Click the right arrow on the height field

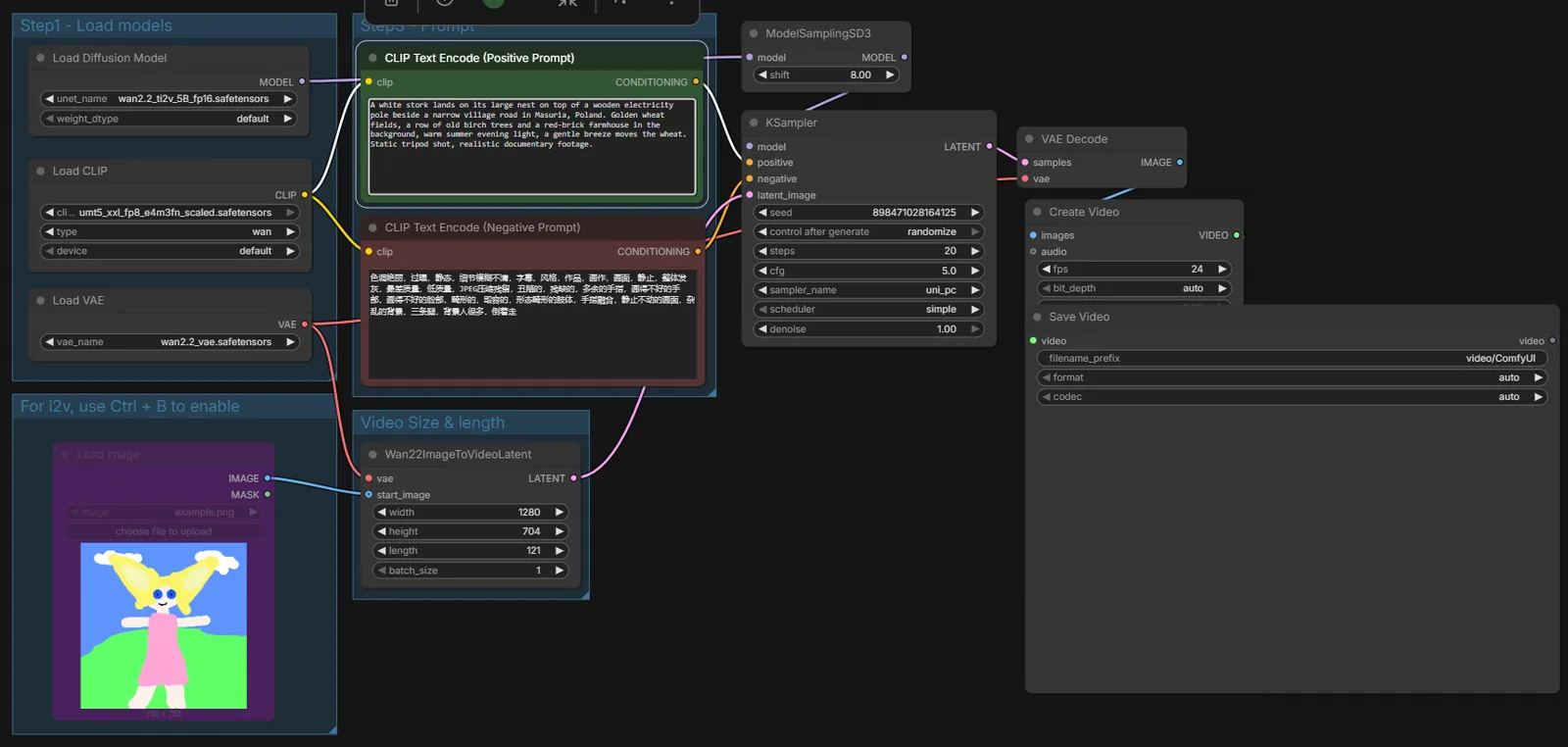(x=560, y=531)
